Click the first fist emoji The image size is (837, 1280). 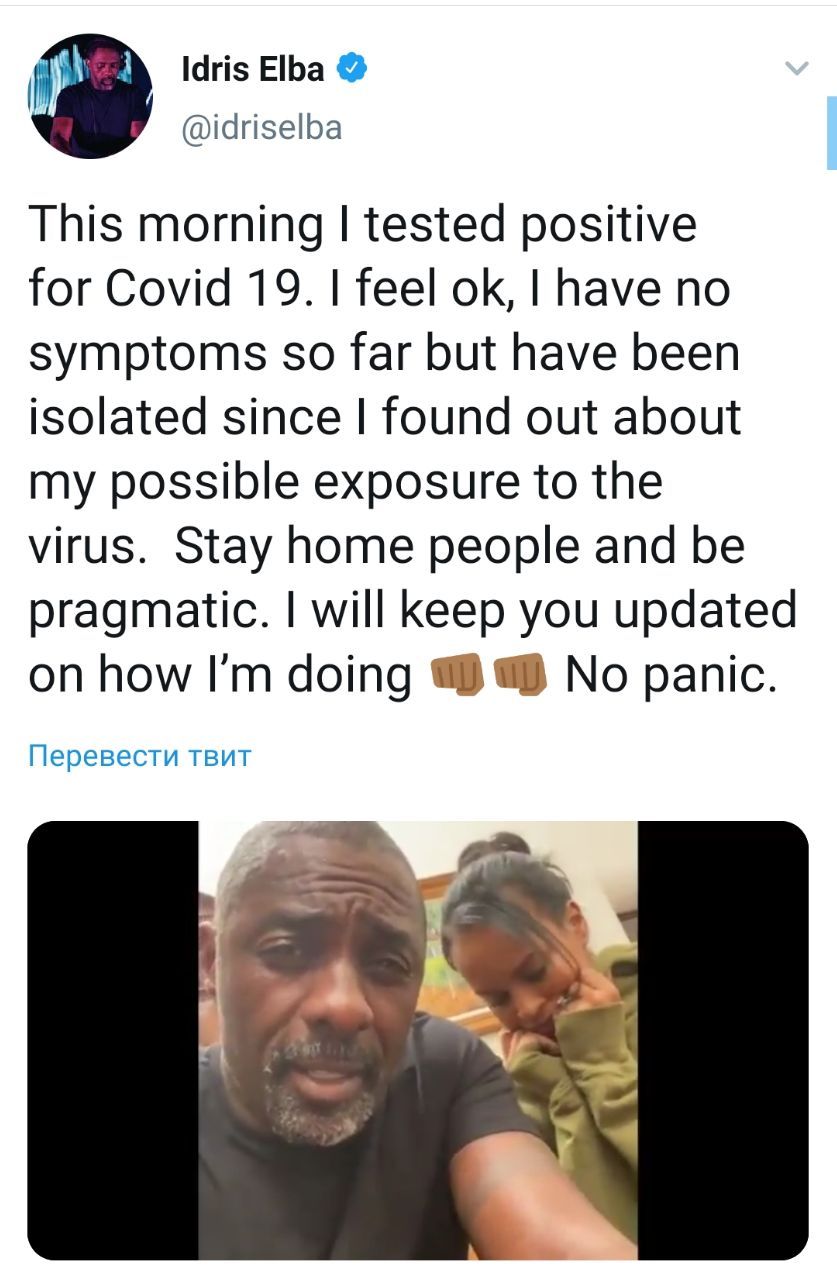click(456, 674)
